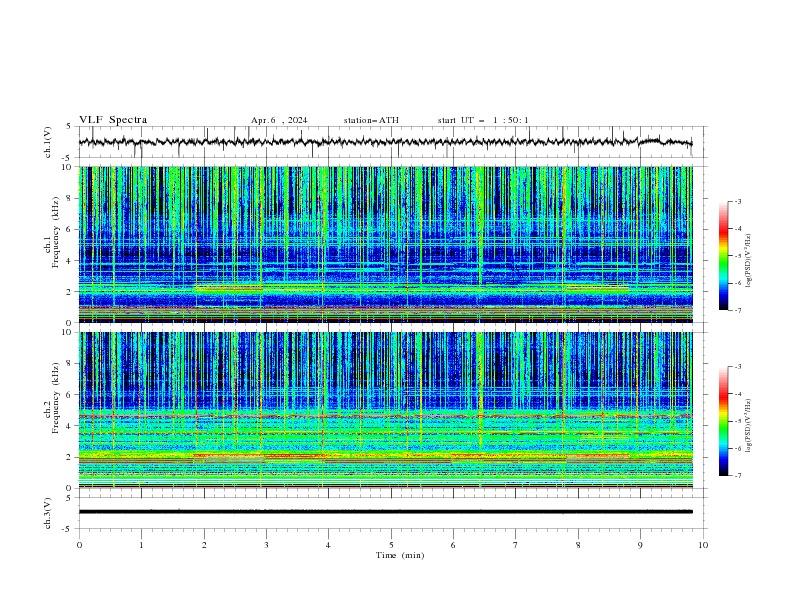Click the ch.1 color bar "log(PSD)(V²/Hz)" label
The height and width of the screenshot is (612, 792).
point(748,261)
